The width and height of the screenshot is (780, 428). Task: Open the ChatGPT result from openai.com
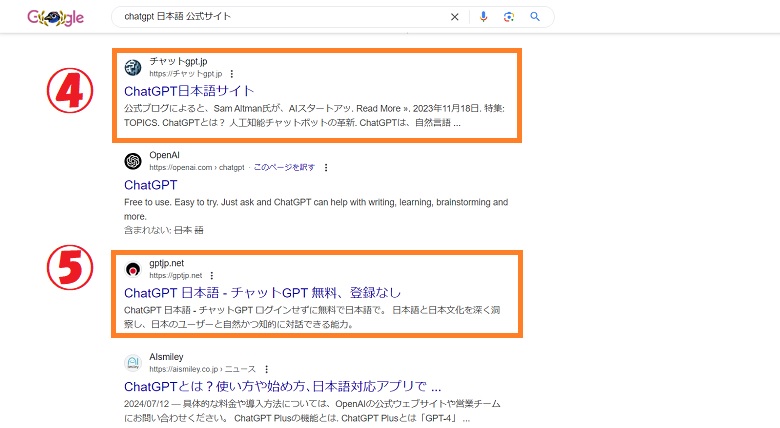pos(151,185)
